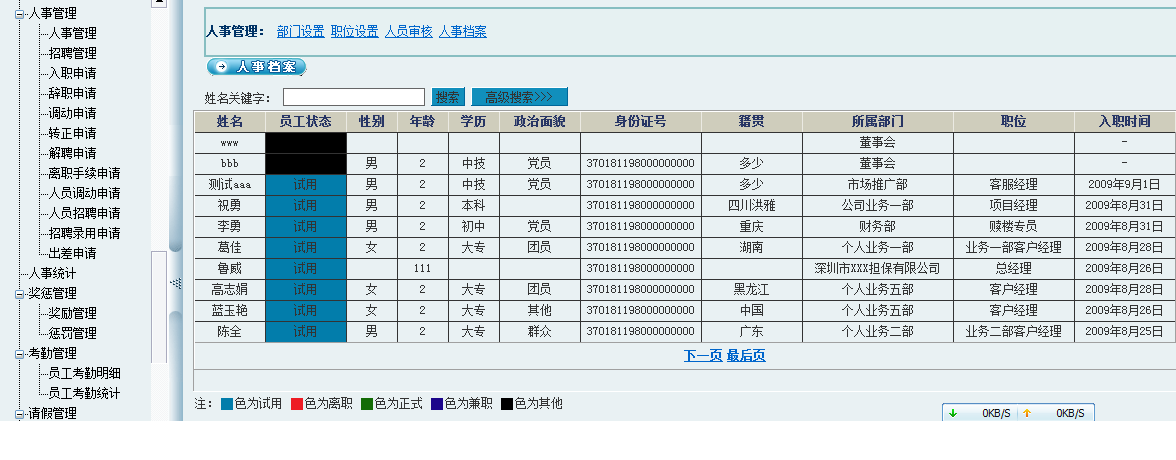Click the 业务二部客户经理 position cell
The image size is (1176, 460).
(1013, 331)
